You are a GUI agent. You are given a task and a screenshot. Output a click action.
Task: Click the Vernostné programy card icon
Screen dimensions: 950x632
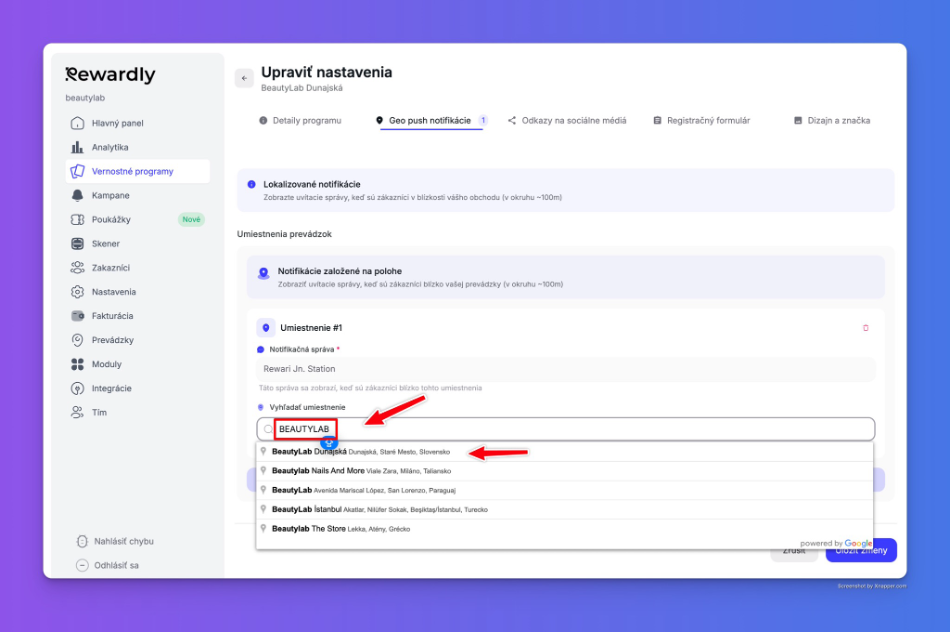[78, 171]
